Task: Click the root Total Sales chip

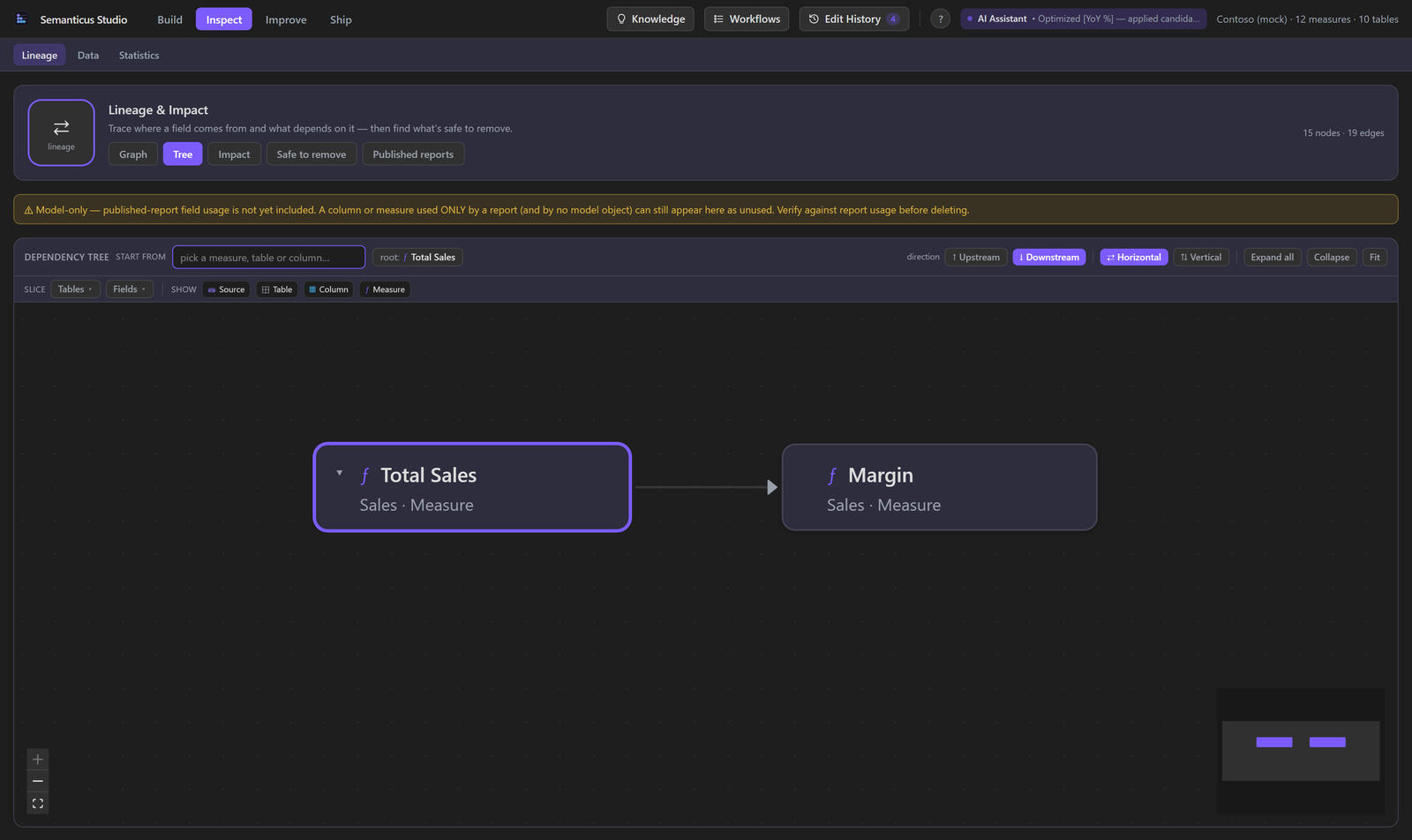Action: [x=417, y=257]
